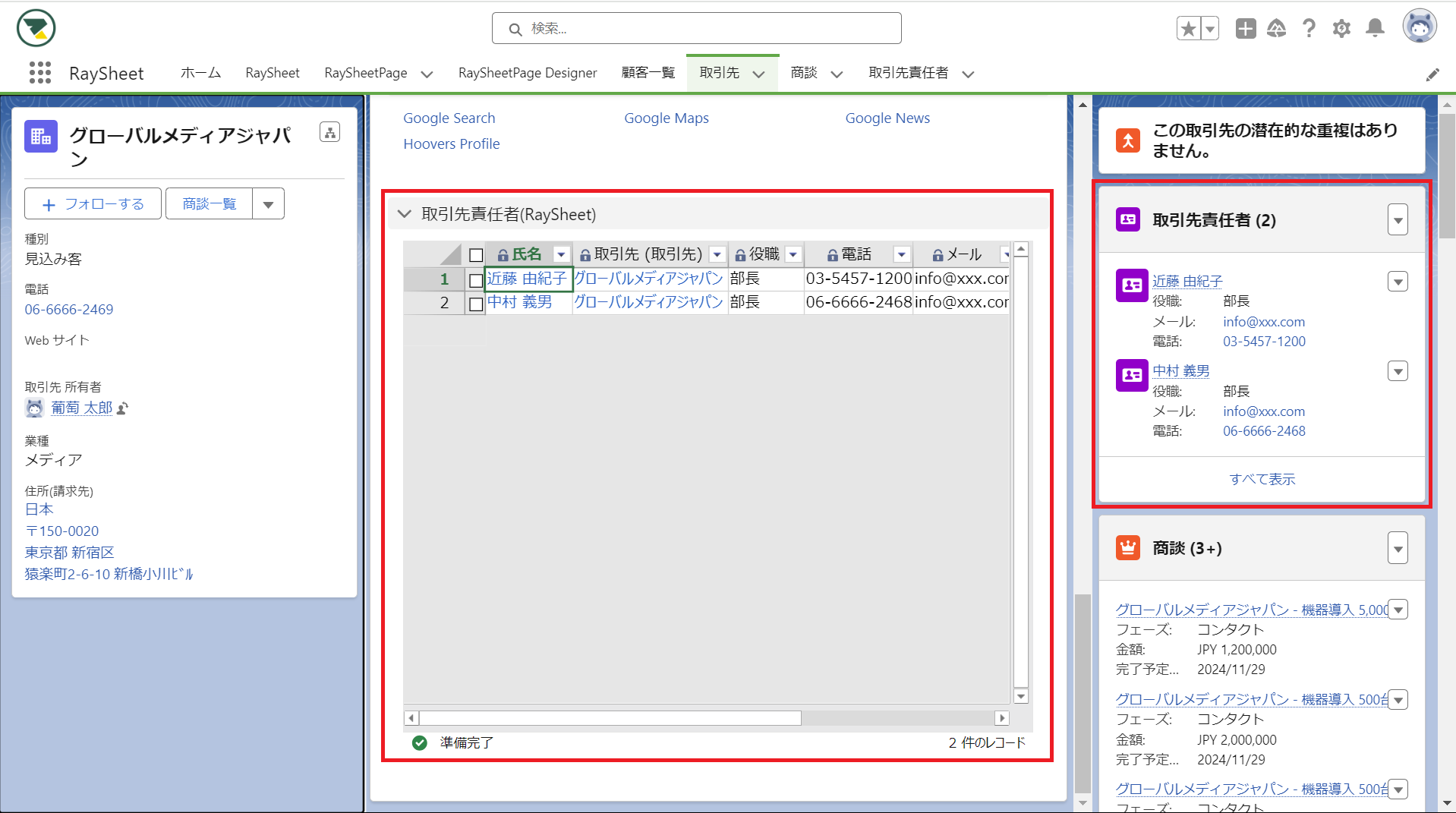1456x813 pixels.
Task: Click the grid scroll right arrow
Action: (x=1002, y=718)
